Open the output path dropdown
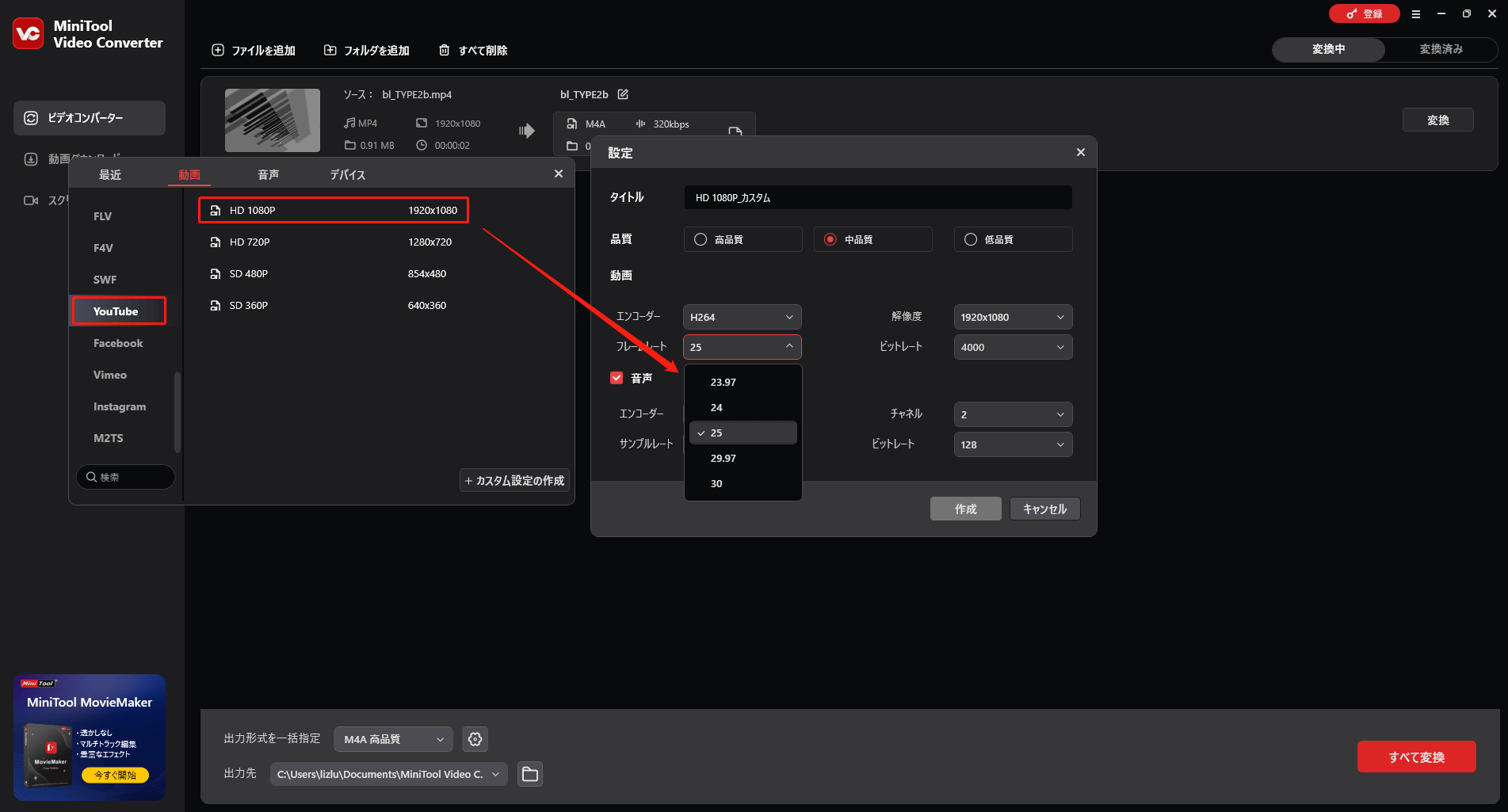Image resolution: width=1508 pixels, height=812 pixels. click(x=389, y=774)
